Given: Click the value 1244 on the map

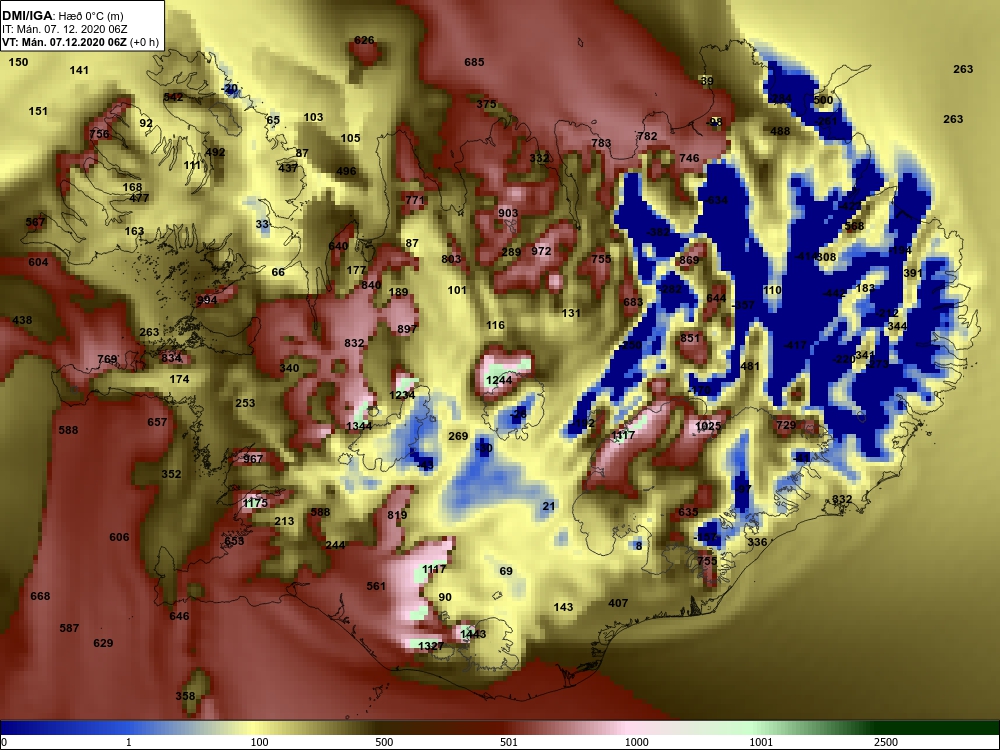Looking at the screenshot, I should pos(499,381).
